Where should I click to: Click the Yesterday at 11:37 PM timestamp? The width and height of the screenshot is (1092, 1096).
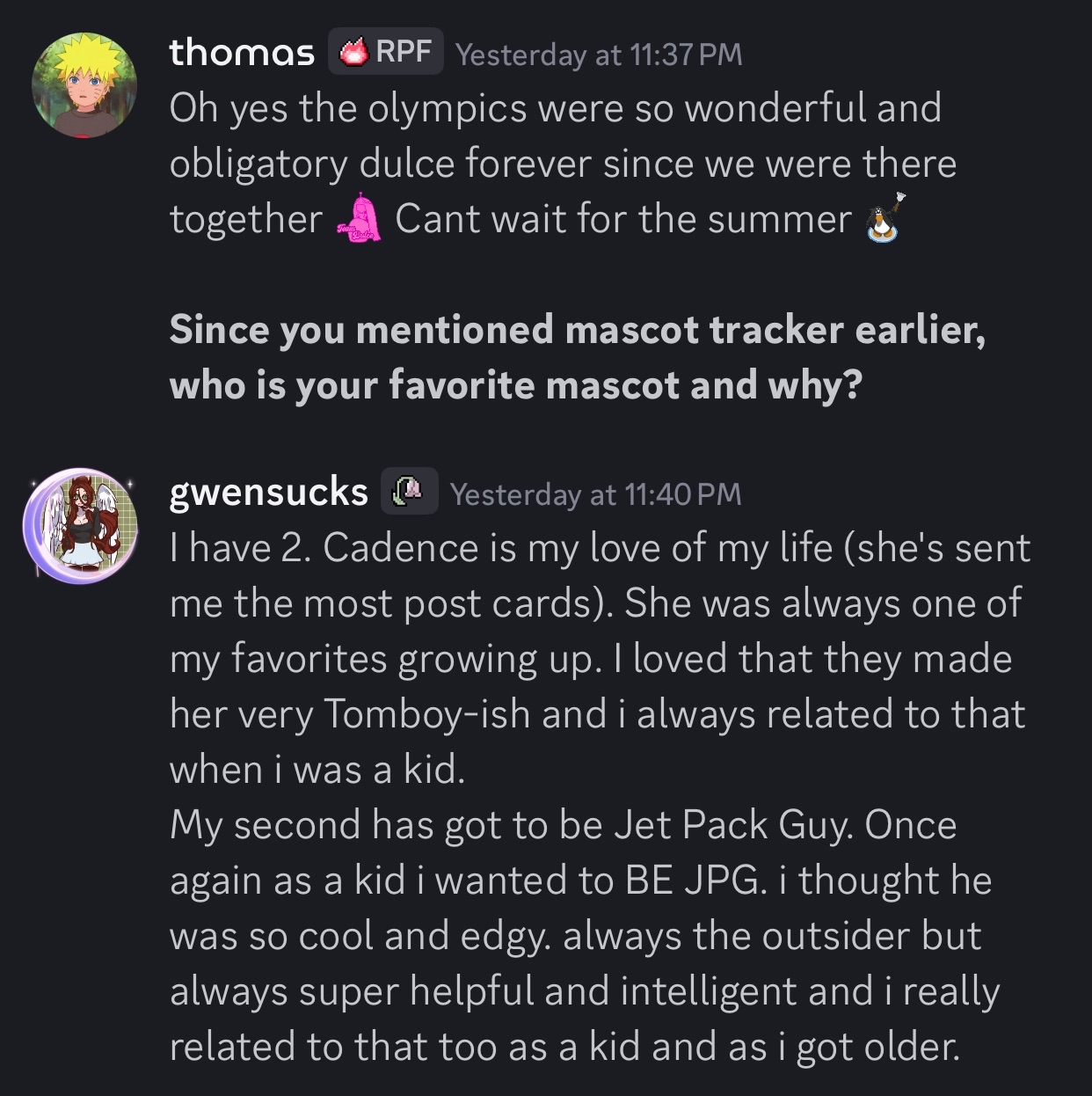(599, 55)
